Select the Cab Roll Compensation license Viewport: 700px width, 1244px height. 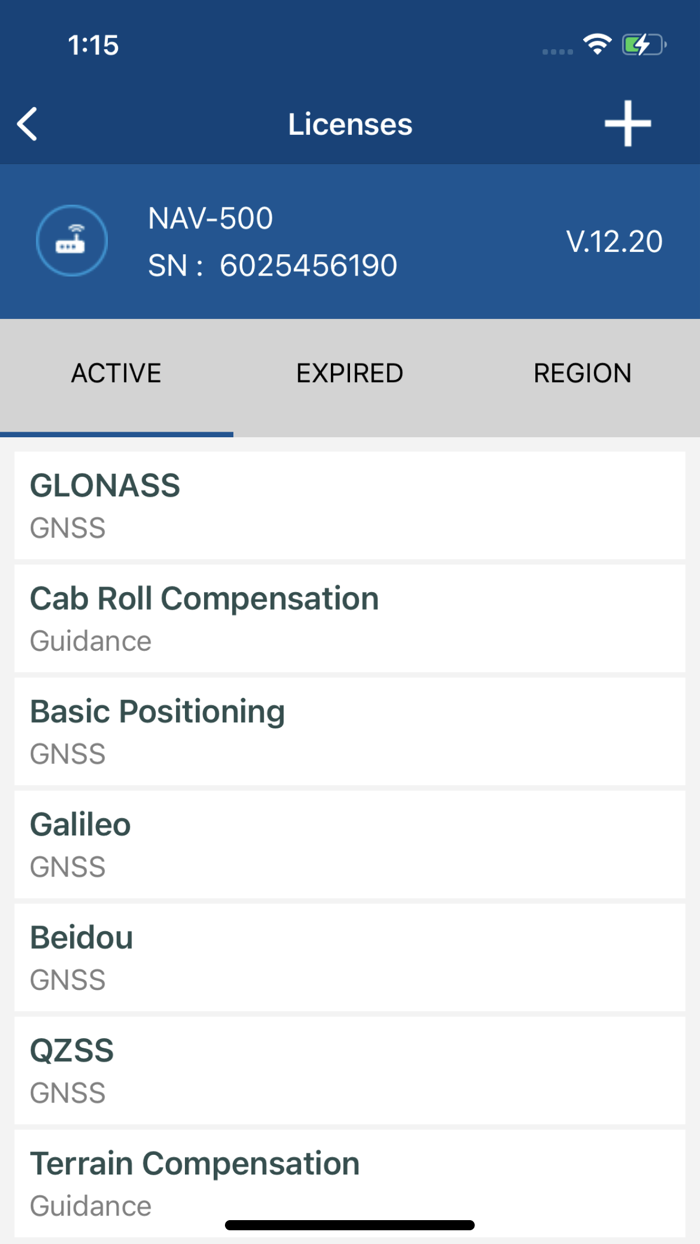pos(349,617)
